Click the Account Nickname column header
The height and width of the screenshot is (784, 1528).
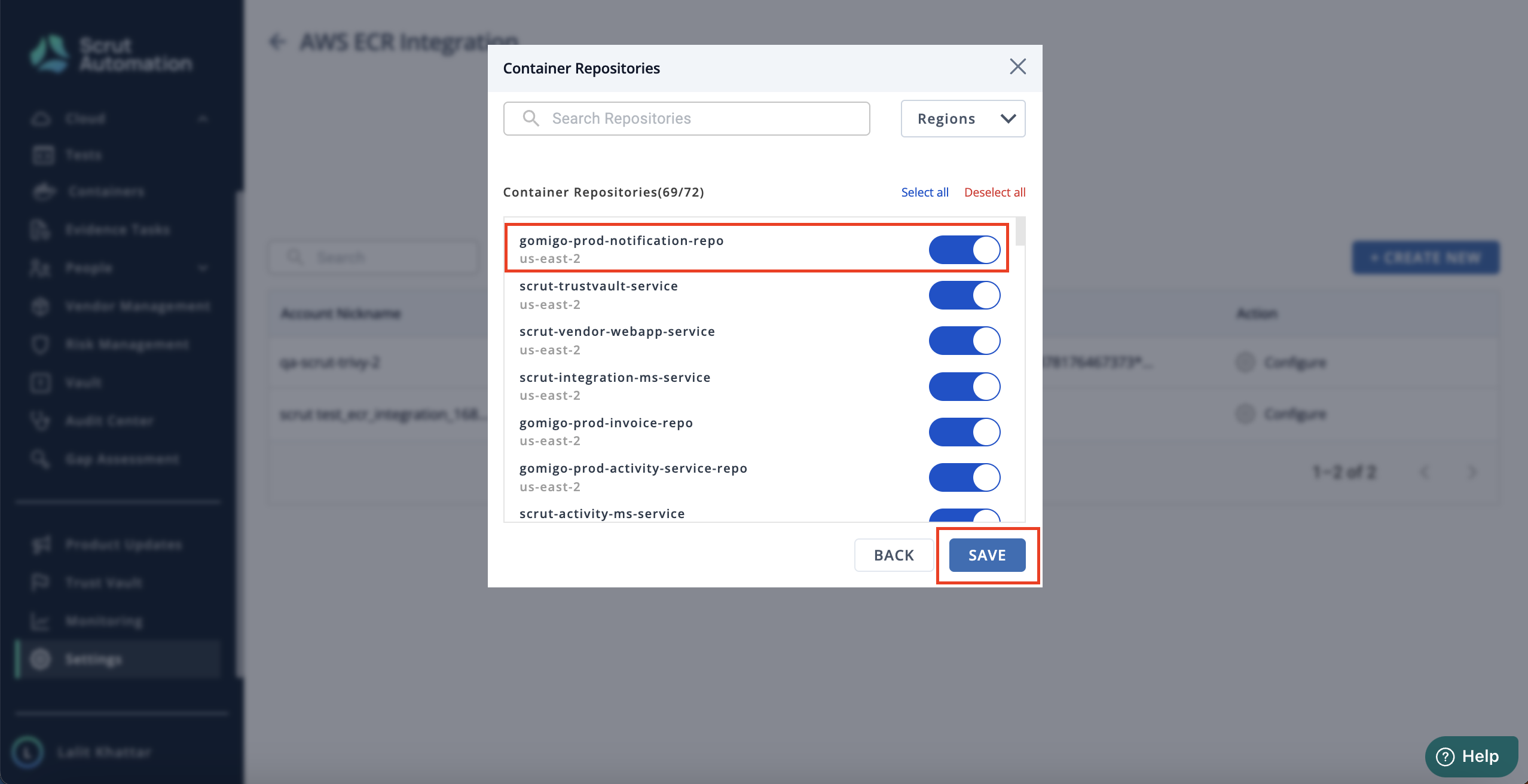(341, 314)
